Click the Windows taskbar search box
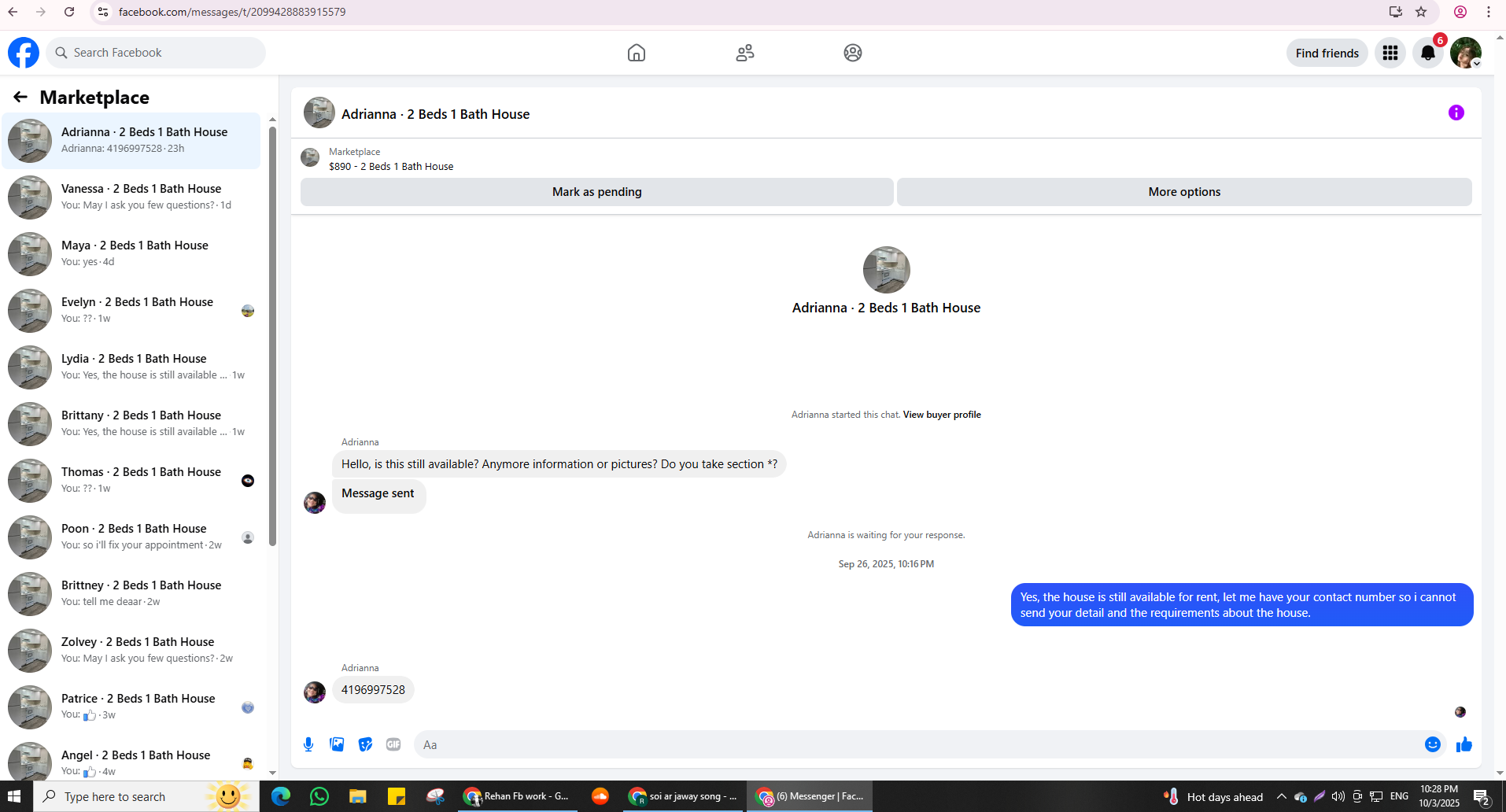The width and height of the screenshot is (1506, 812). tap(147, 796)
